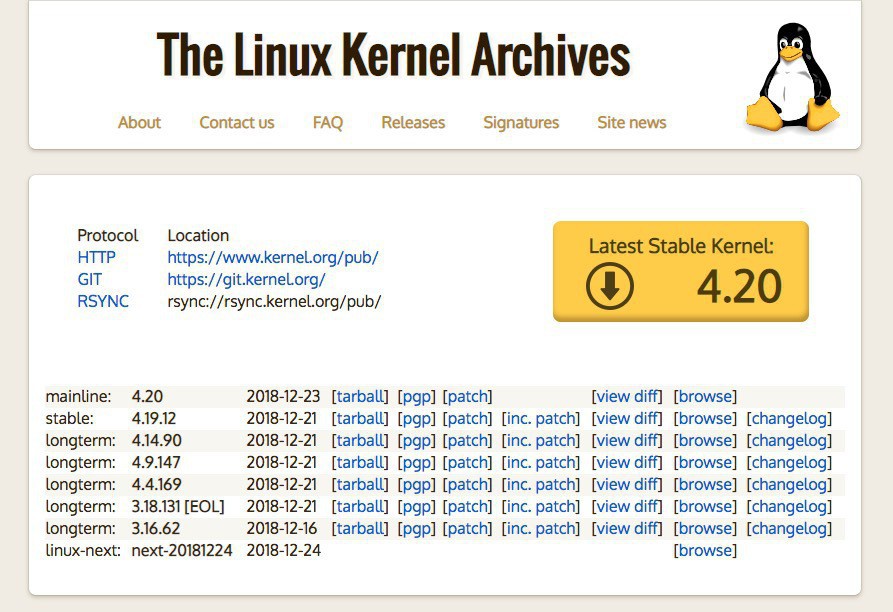Download tarball for mainline 4.20
Viewport: 893px width, 612px height.
[x=360, y=396]
